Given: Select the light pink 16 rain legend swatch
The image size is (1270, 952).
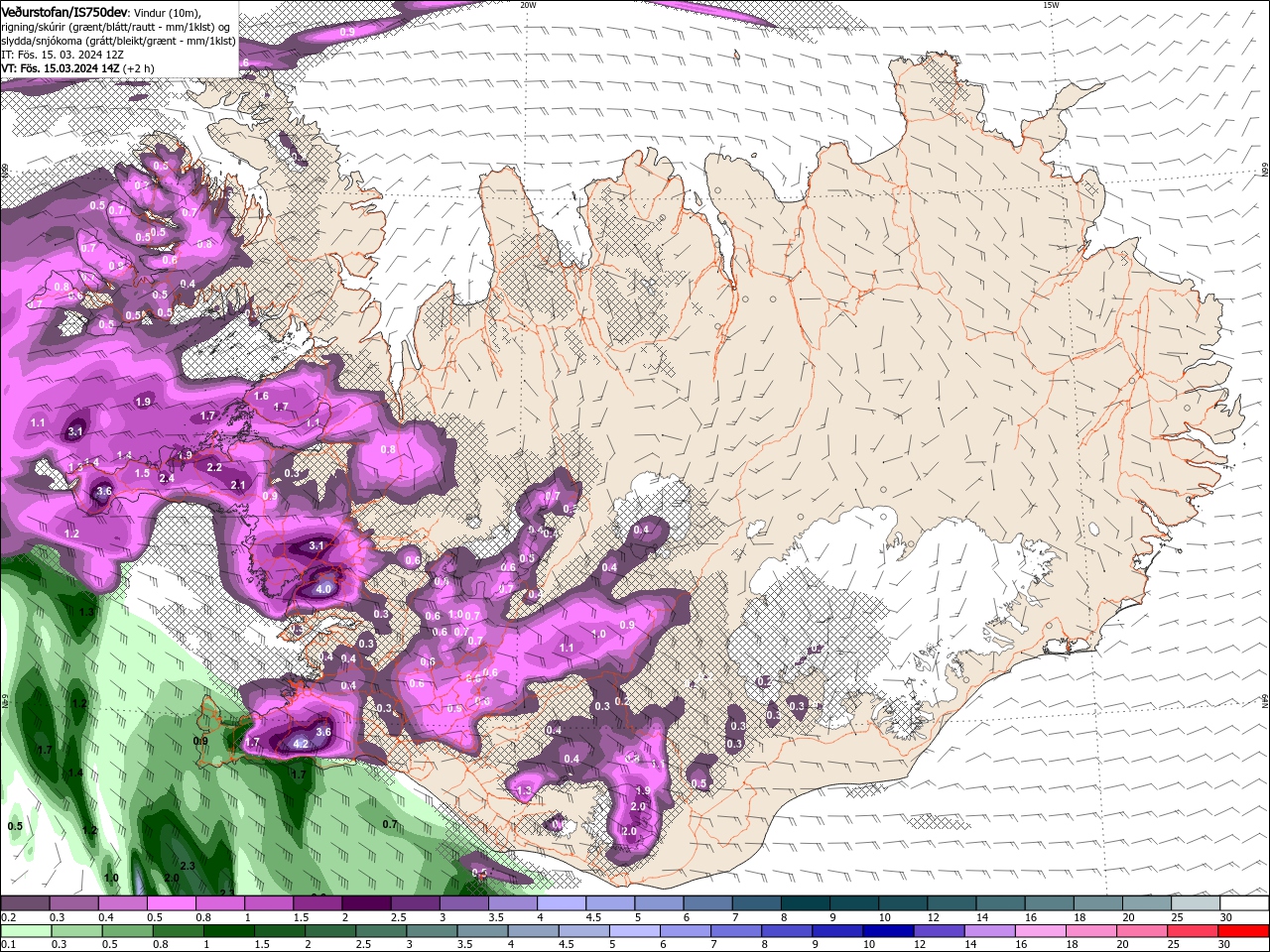Looking at the screenshot, I should [1040, 931].
